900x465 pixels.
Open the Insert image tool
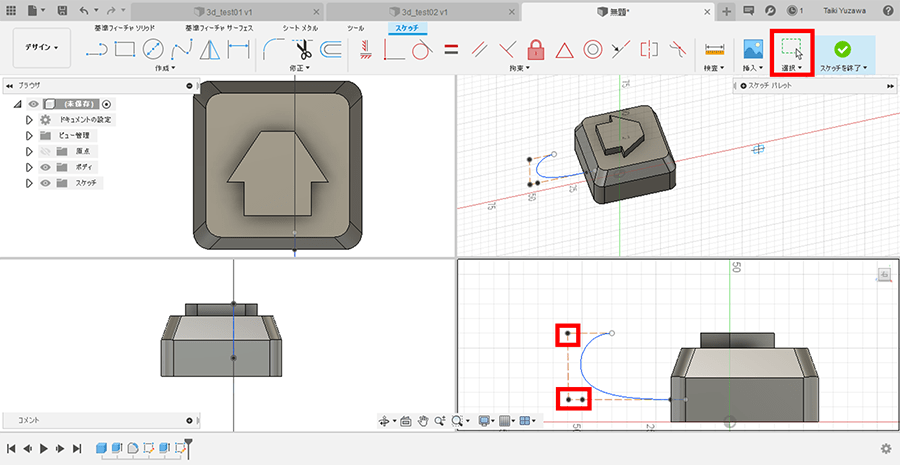[753, 48]
